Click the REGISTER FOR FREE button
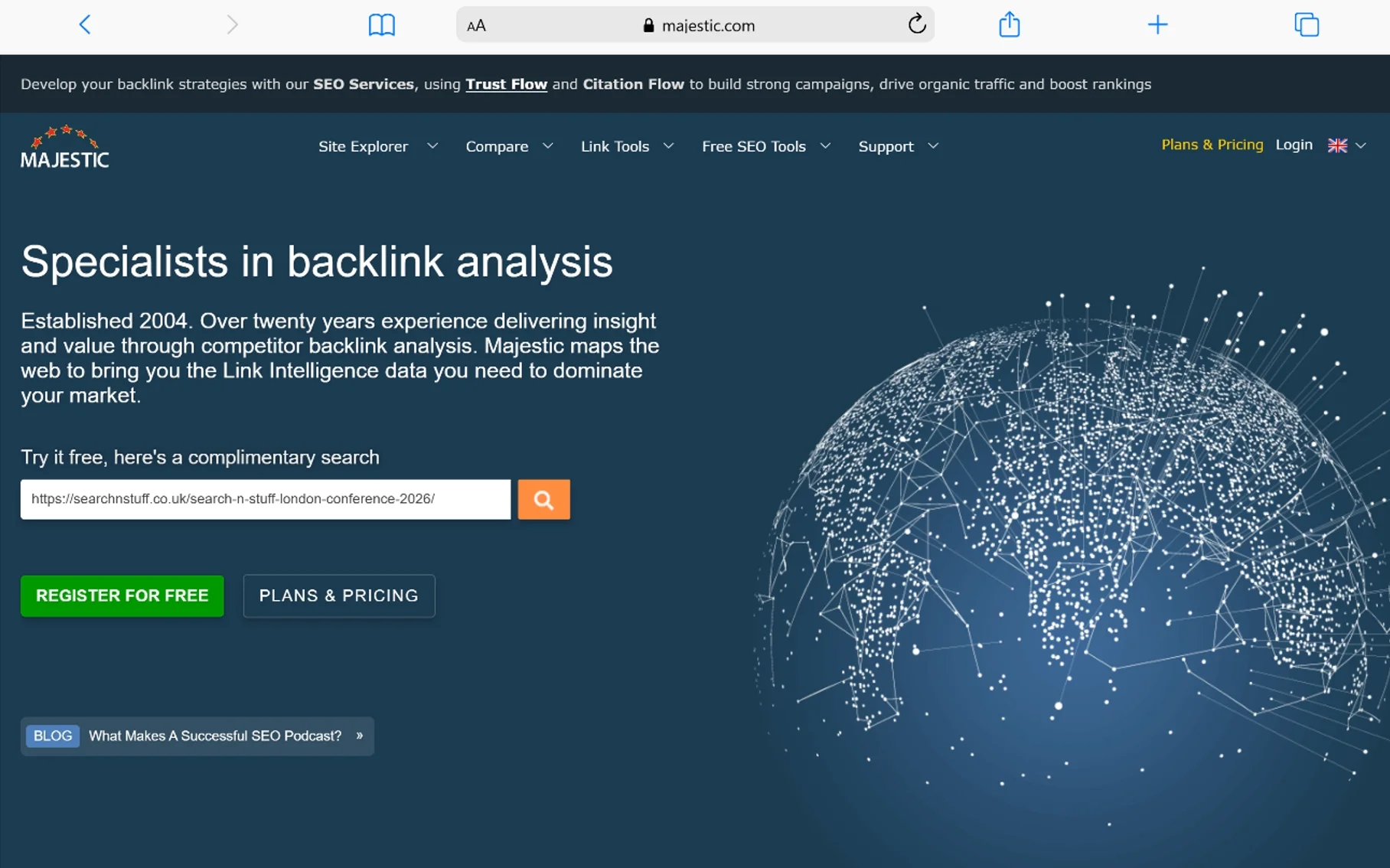 coord(122,596)
